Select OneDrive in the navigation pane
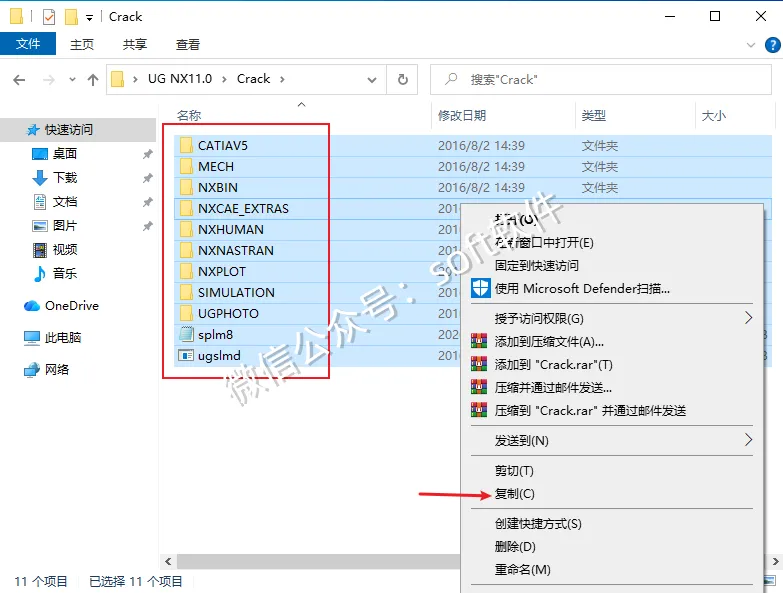Viewport: 783px width, 593px height. (72, 305)
